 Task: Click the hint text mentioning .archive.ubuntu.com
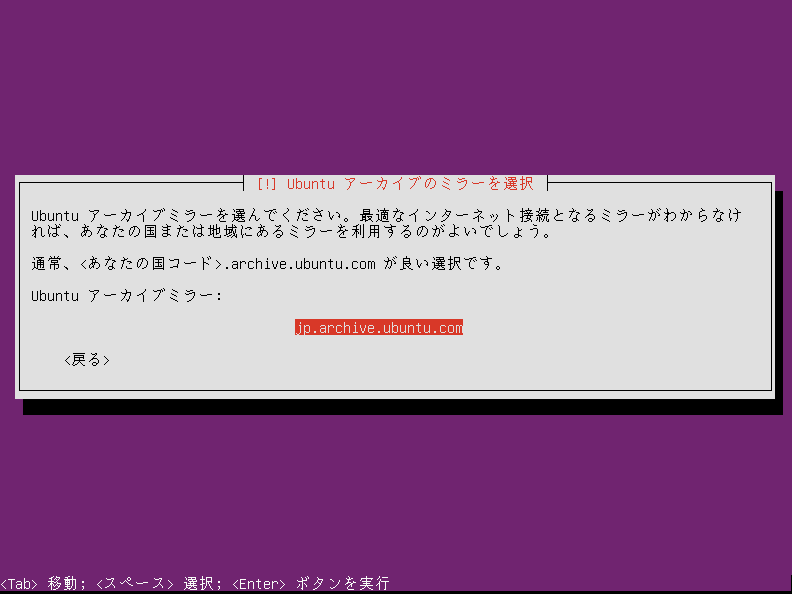click(x=267, y=263)
